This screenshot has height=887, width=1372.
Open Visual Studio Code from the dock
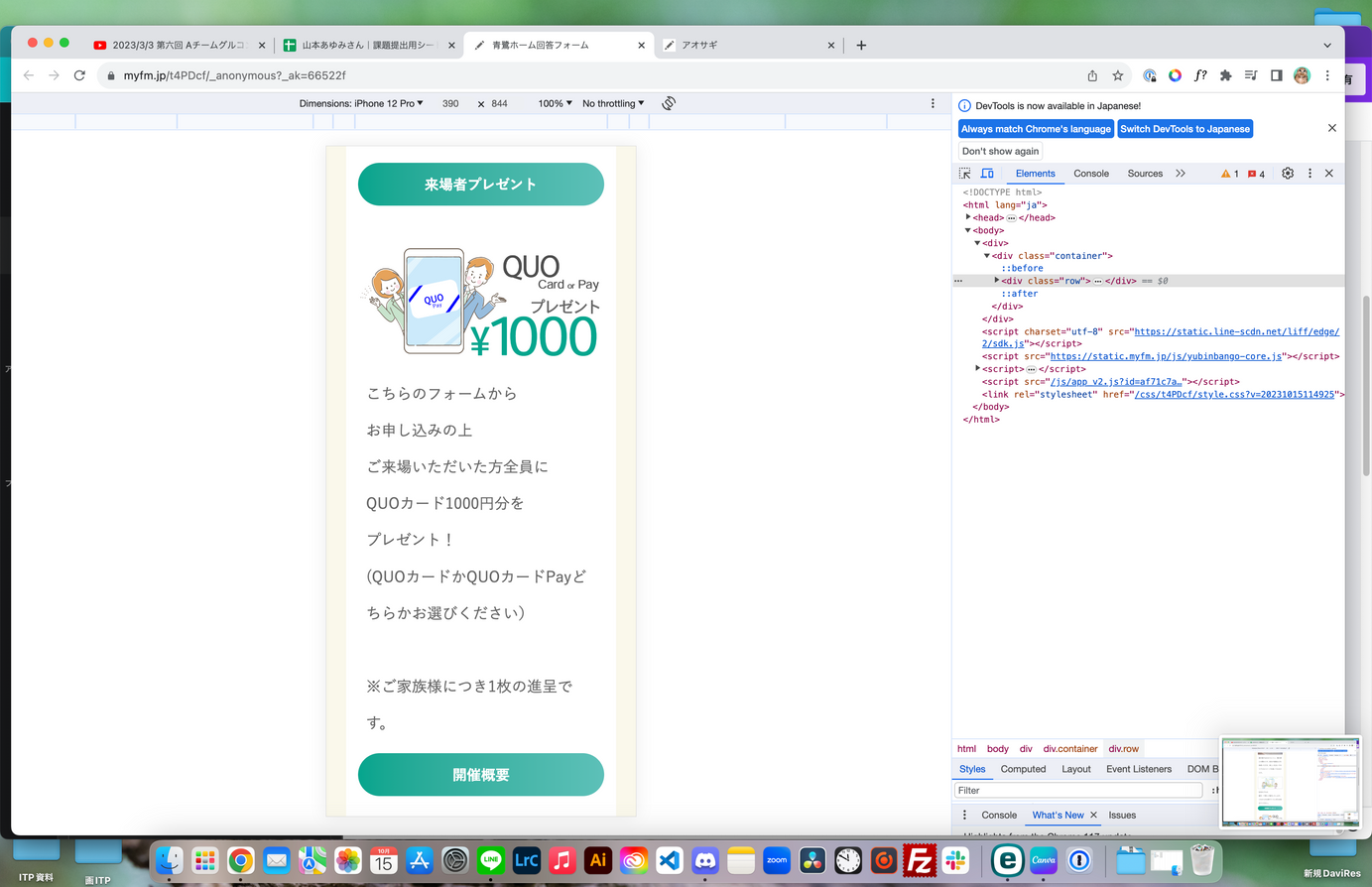(x=670, y=860)
